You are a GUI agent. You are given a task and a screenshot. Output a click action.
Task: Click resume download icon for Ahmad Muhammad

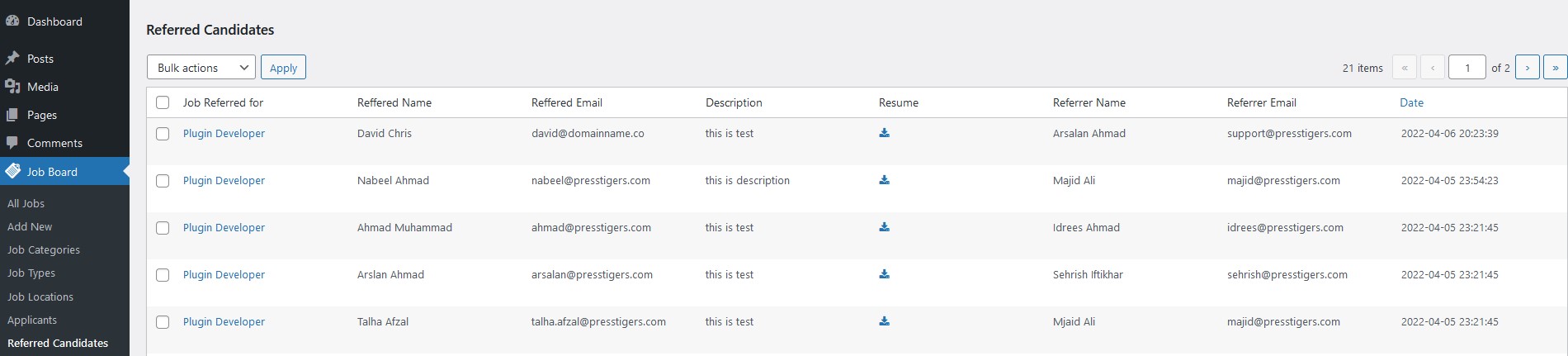click(884, 227)
